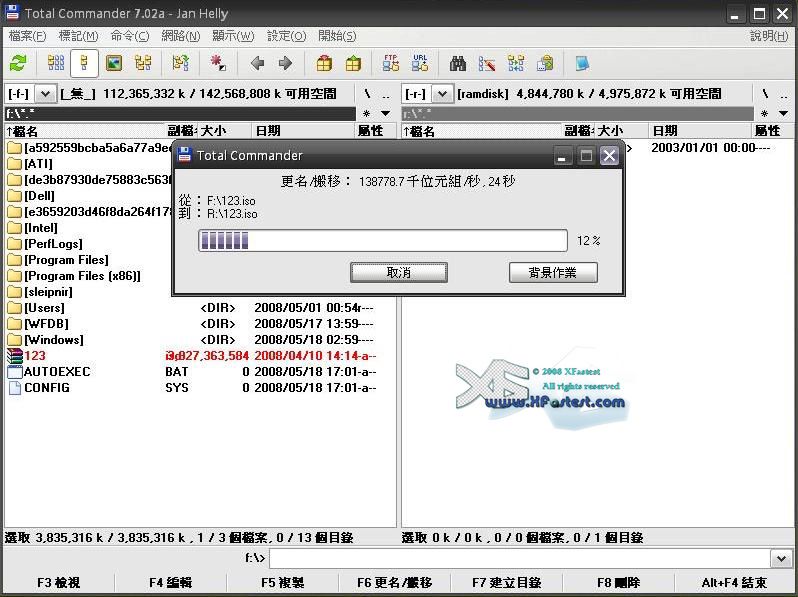Click the F5 複製 button

click(x=282, y=582)
